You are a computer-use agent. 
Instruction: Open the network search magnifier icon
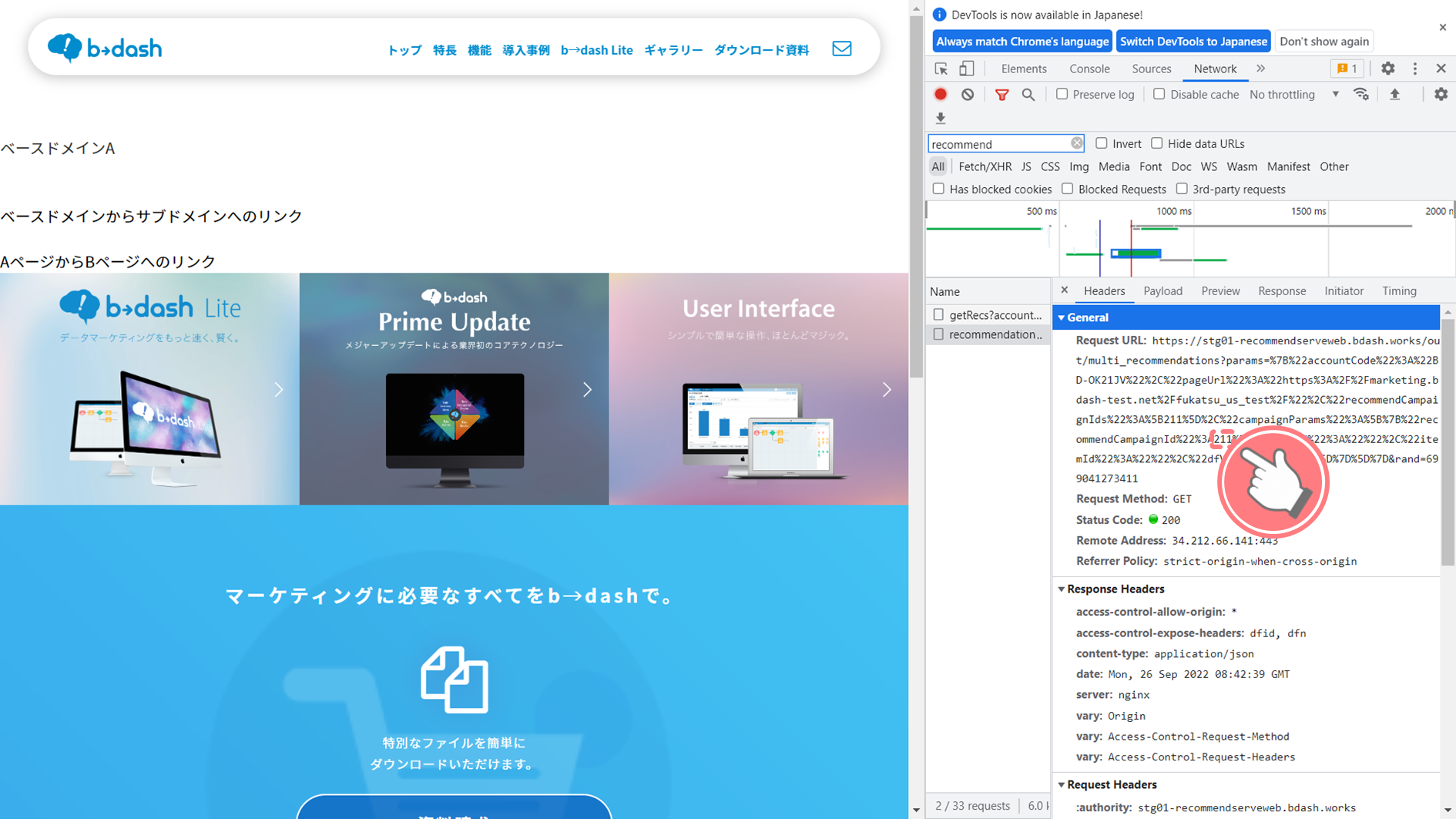point(1028,95)
